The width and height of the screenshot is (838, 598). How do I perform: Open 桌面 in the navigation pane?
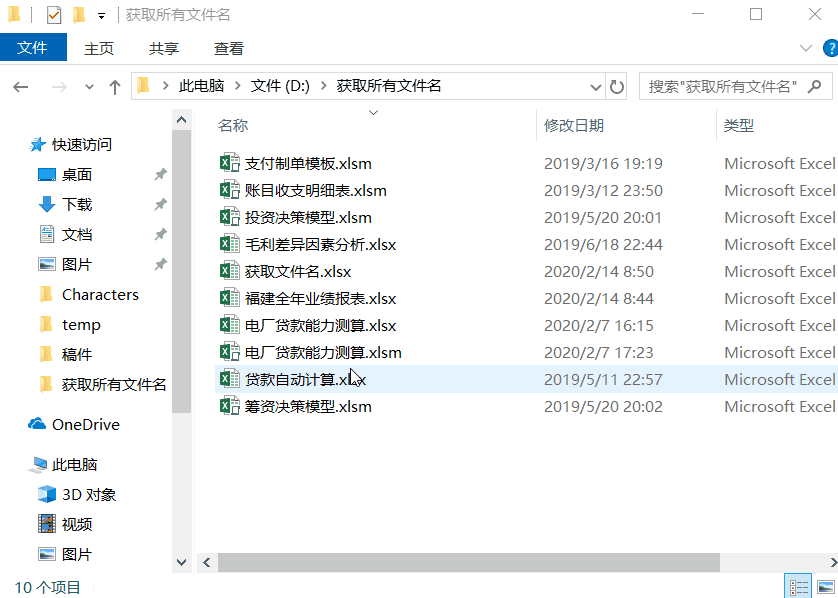[77, 175]
